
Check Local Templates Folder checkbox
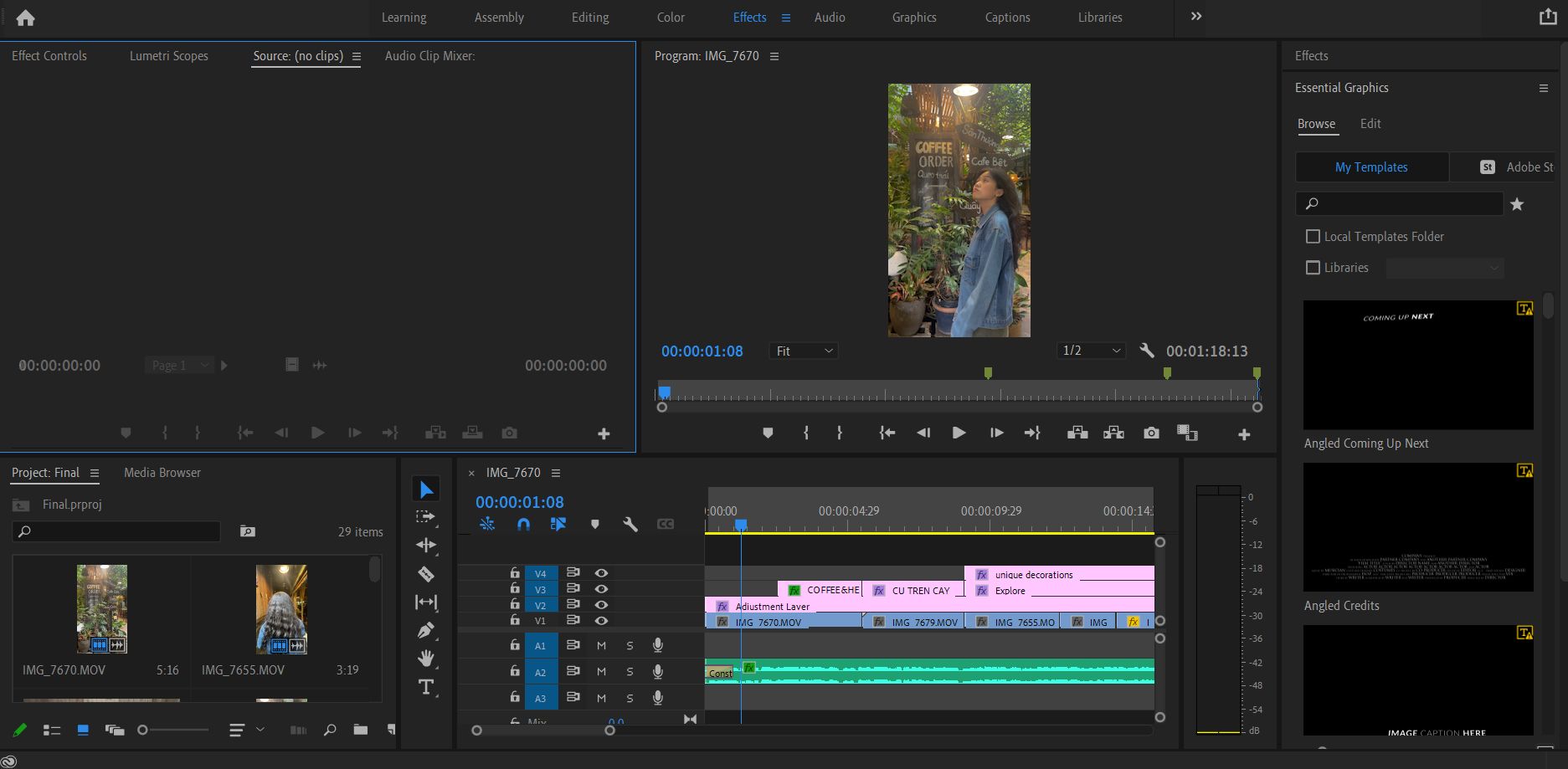1313,237
